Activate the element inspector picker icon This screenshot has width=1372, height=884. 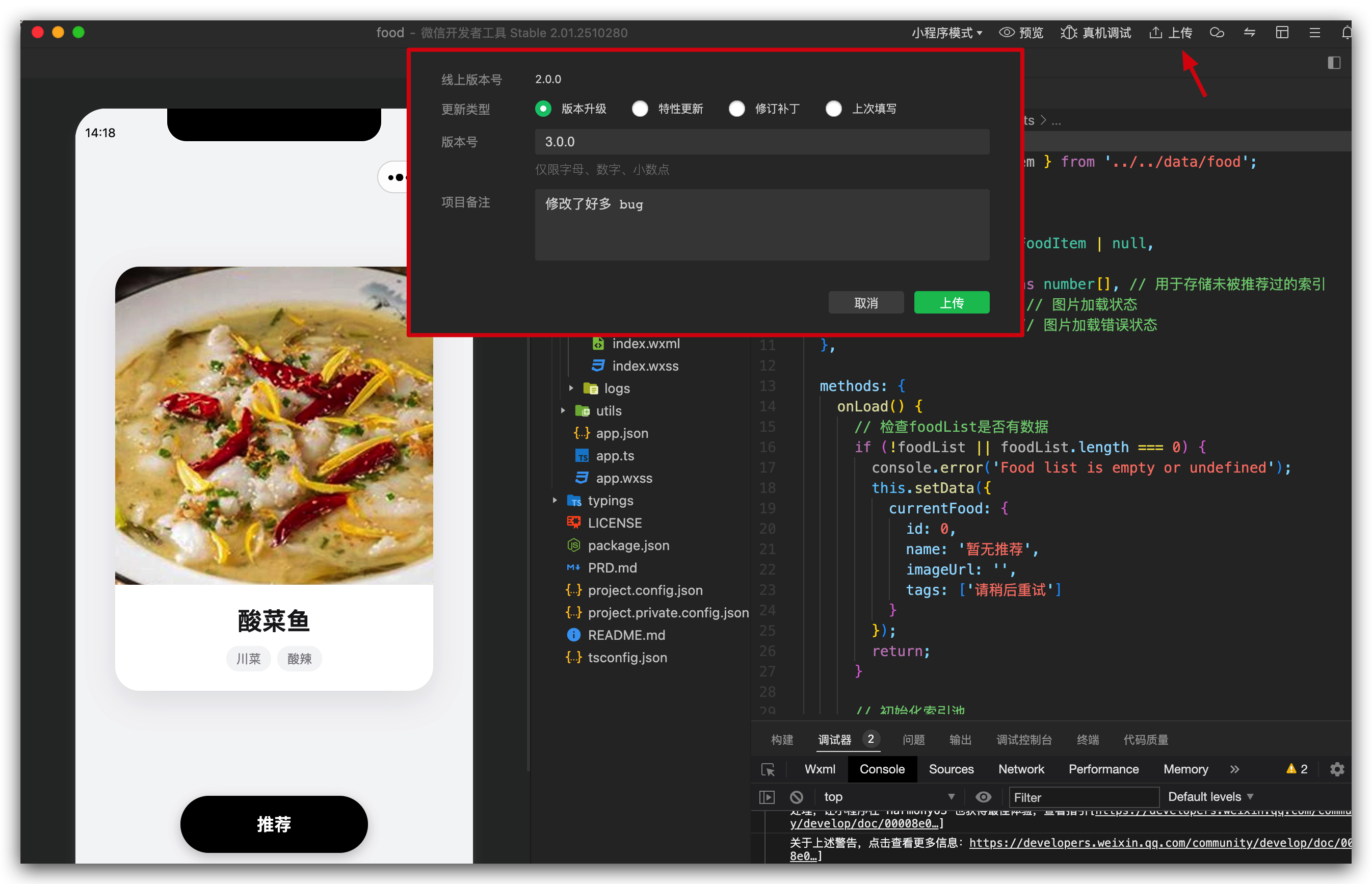tap(768, 769)
